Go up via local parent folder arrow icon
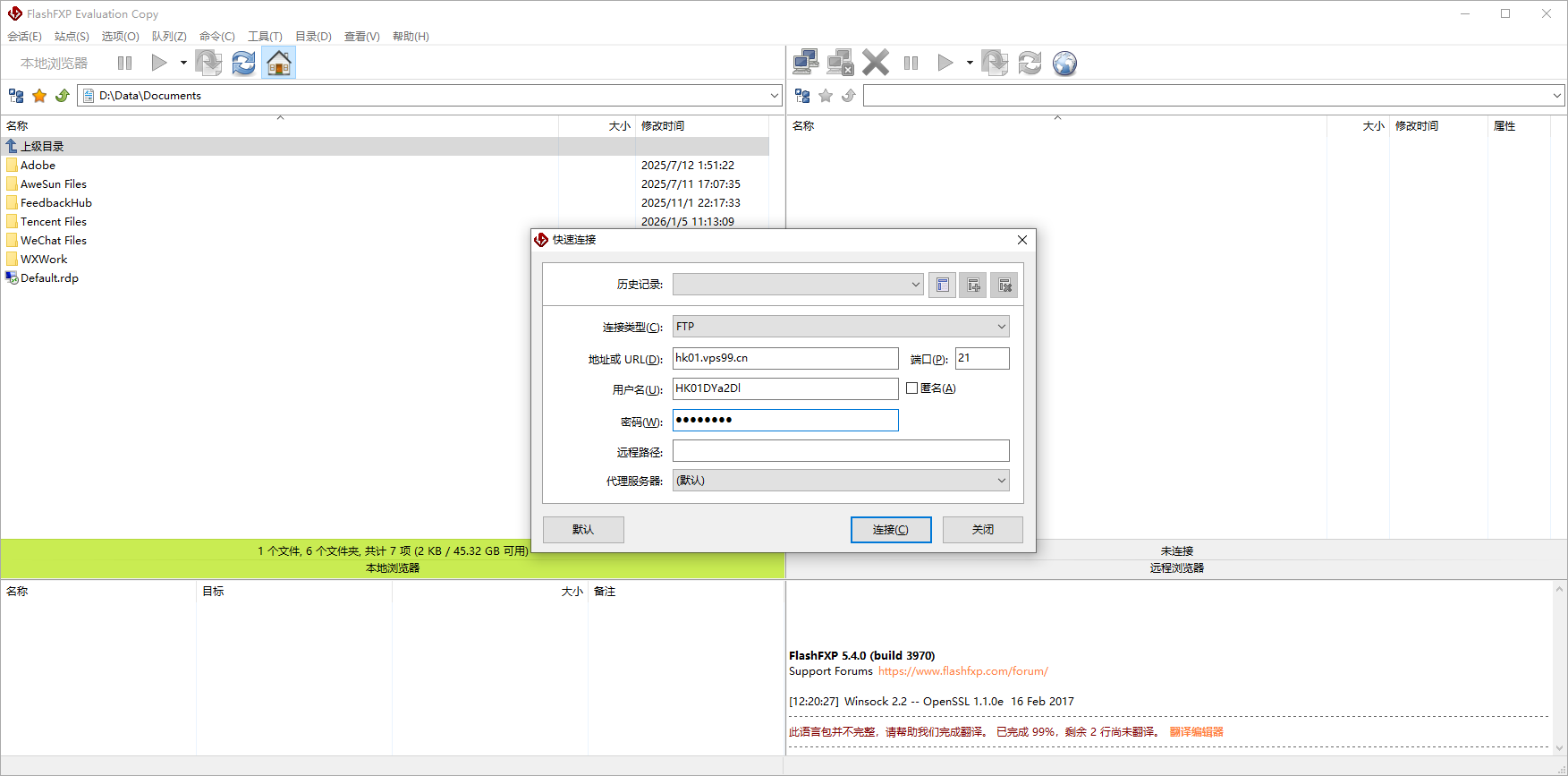Screen dimensions: 1568x776 click(x=63, y=96)
